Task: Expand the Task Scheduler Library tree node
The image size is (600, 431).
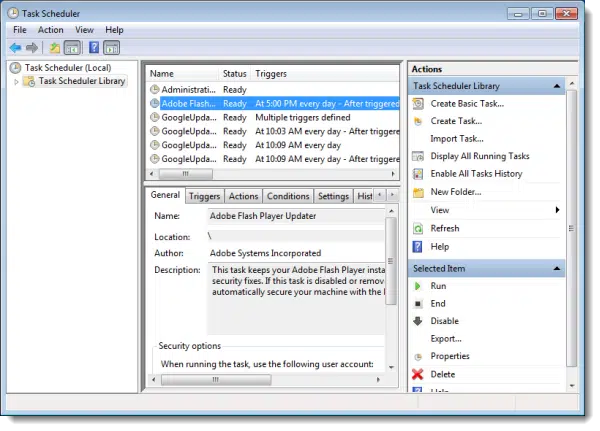Action: click(x=16, y=82)
